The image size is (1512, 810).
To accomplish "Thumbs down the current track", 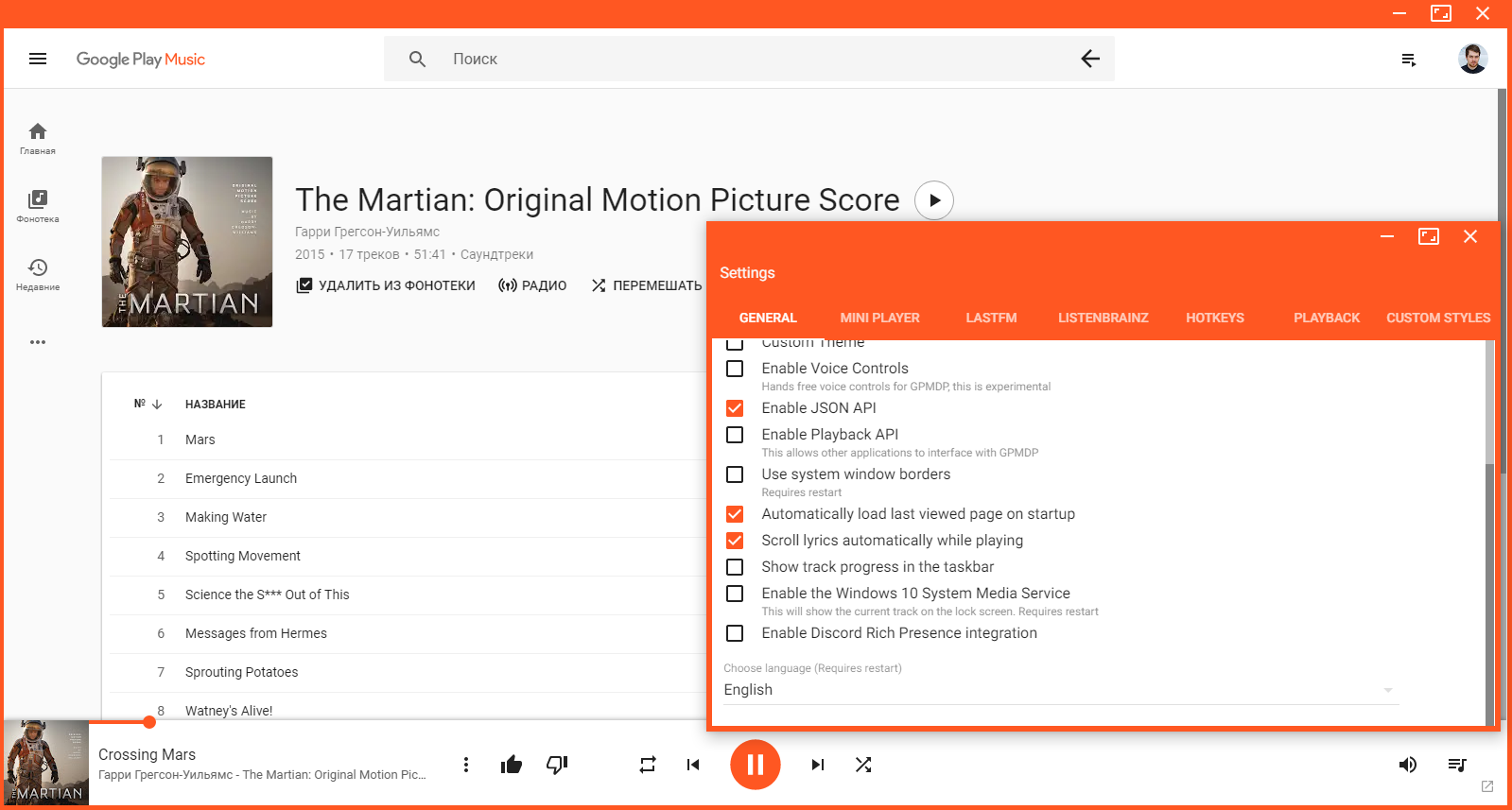I will pos(557,765).
